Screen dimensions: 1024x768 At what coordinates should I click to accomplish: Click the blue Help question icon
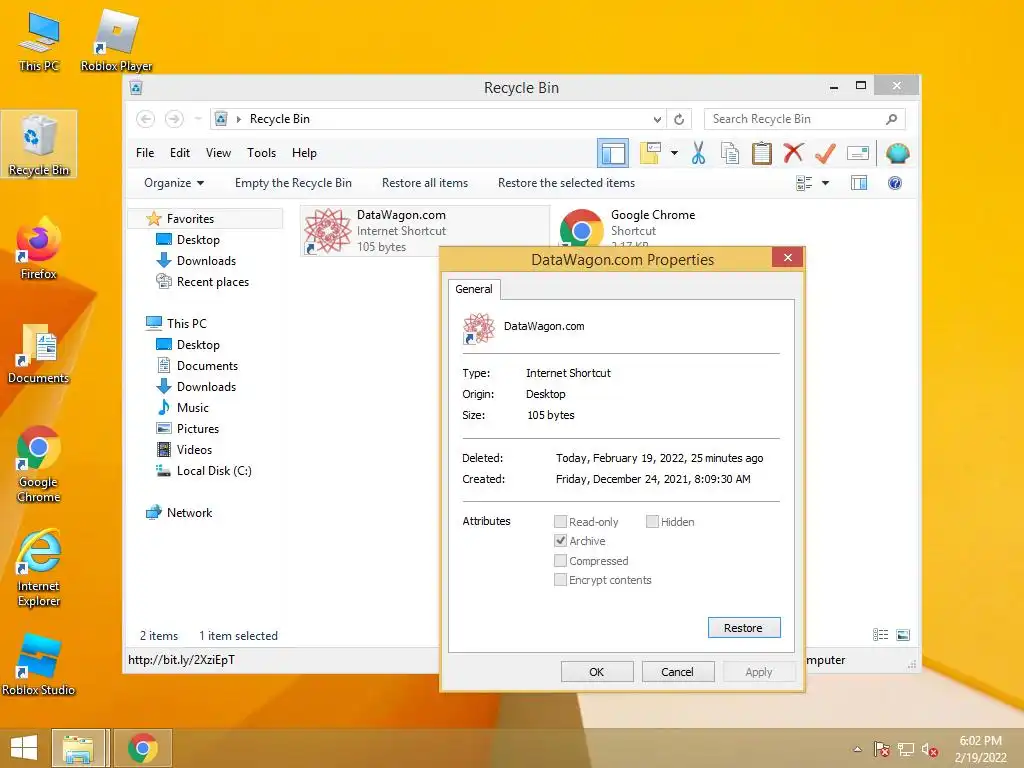[895, 184]
